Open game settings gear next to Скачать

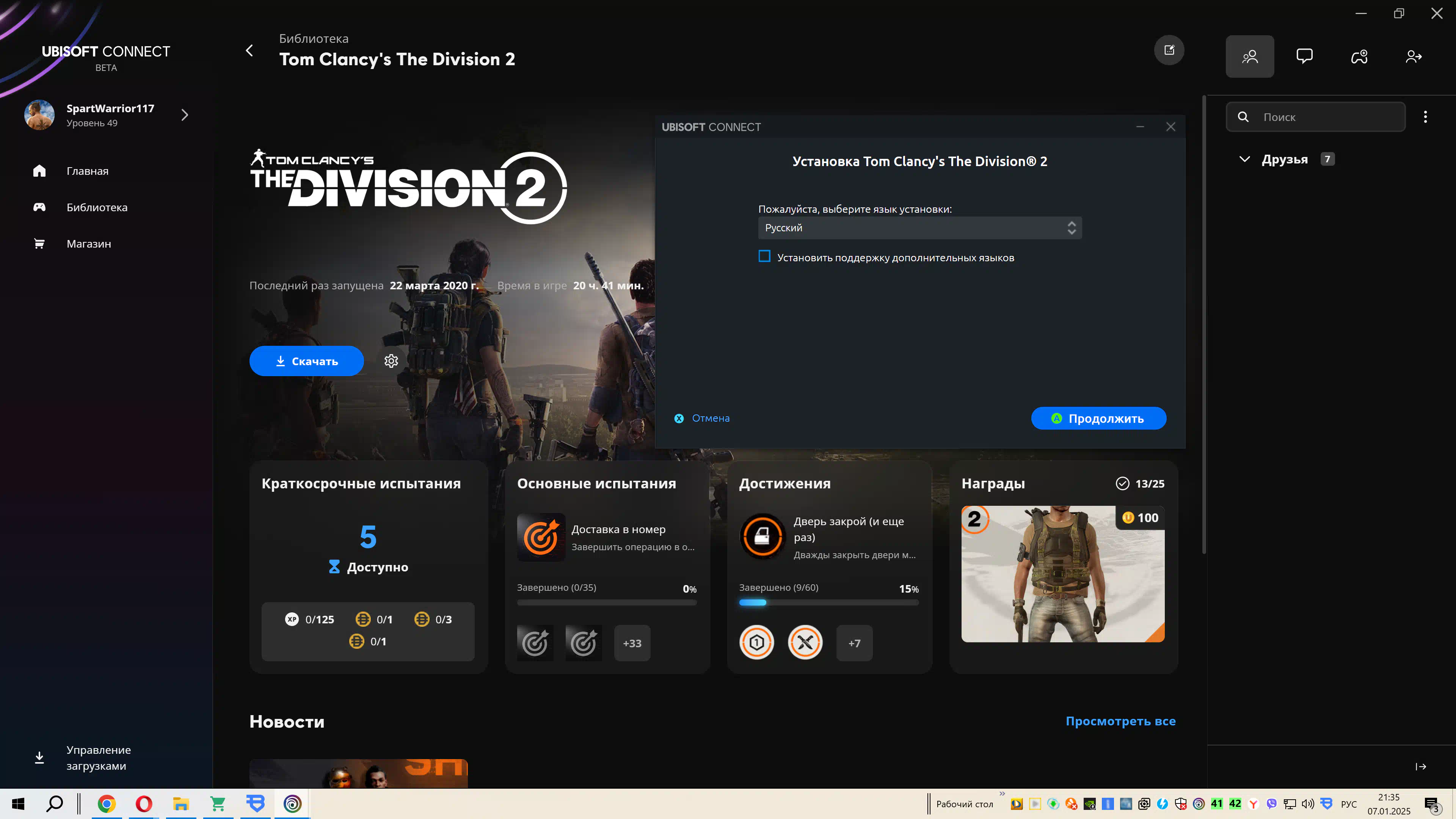point(391,361)
